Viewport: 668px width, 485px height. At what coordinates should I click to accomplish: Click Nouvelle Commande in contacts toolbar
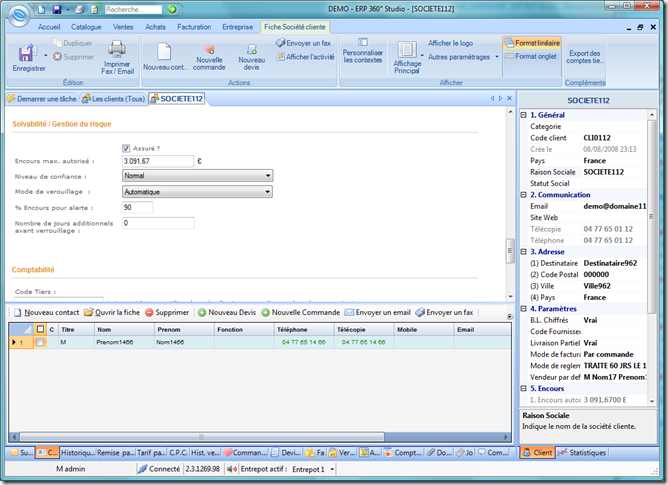(301, 312)
